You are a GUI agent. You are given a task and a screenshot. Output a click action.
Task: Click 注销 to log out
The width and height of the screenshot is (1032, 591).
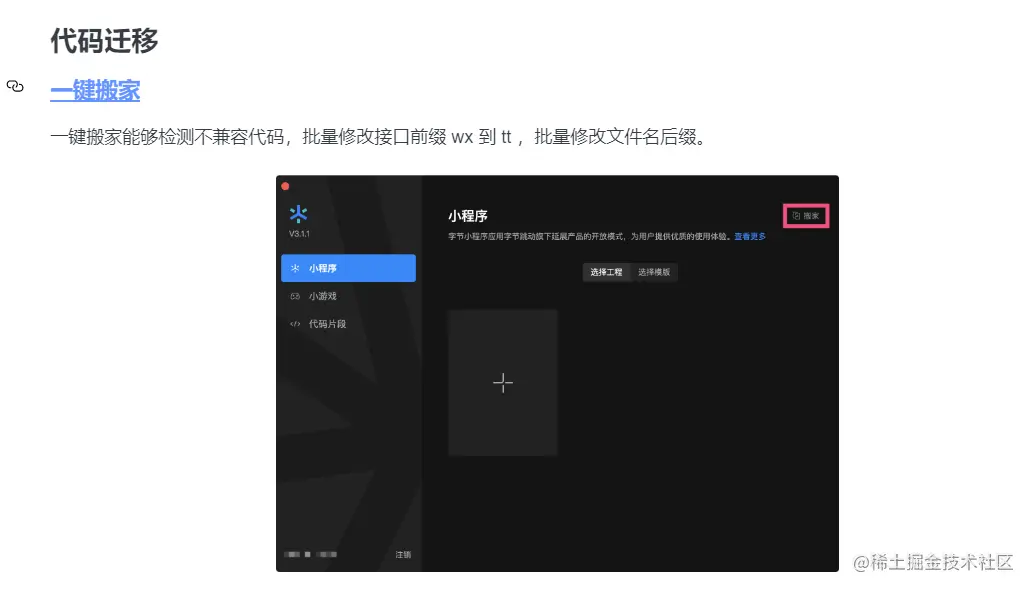[403, 555]
